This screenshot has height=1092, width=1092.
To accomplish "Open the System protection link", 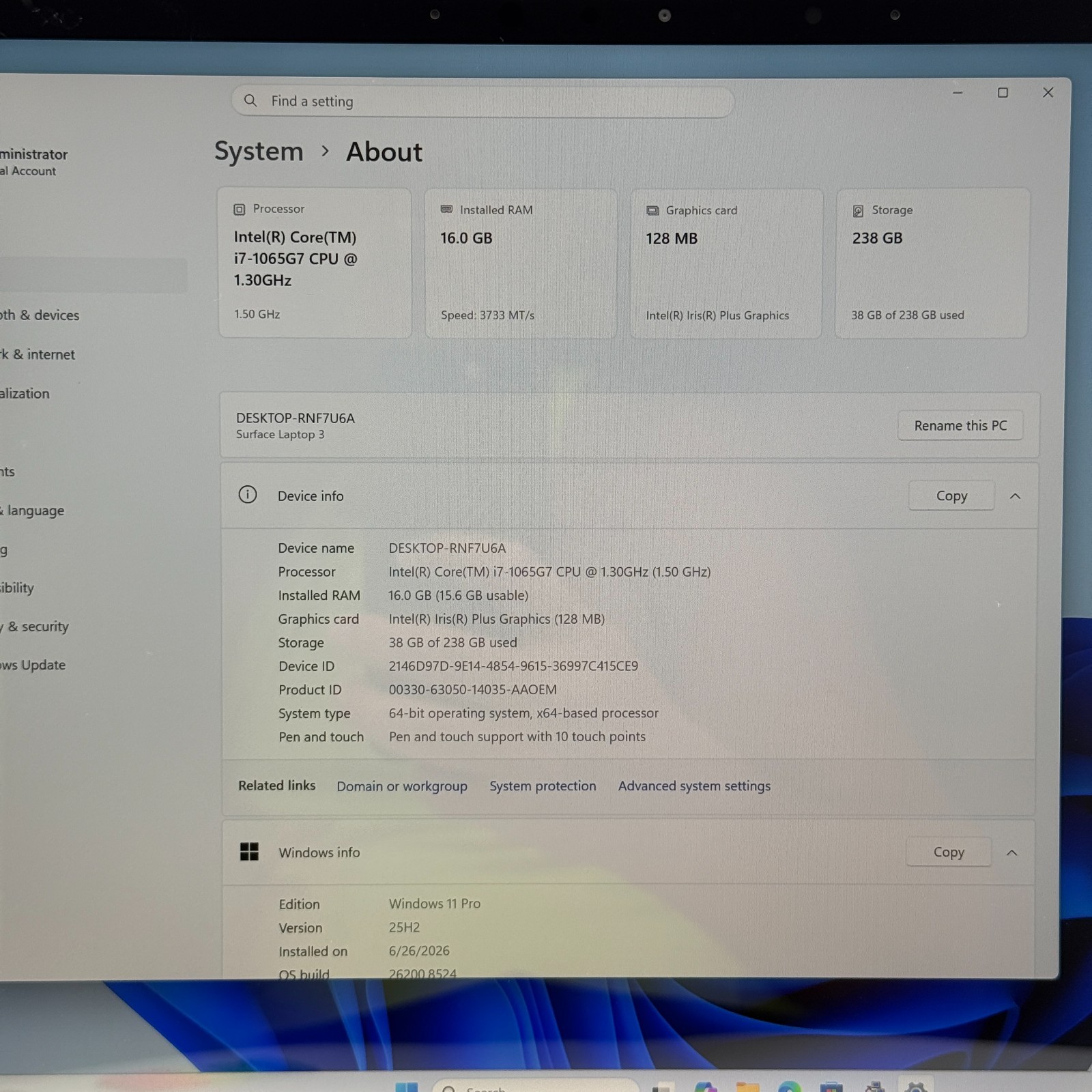I will point(543,786).
